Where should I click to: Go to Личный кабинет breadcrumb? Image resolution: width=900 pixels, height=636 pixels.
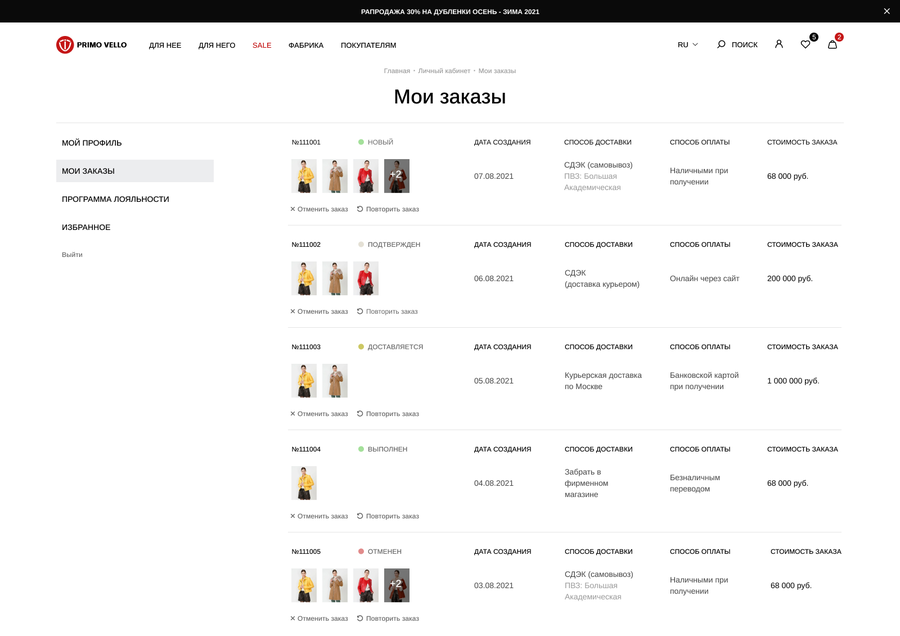point(444,71)
